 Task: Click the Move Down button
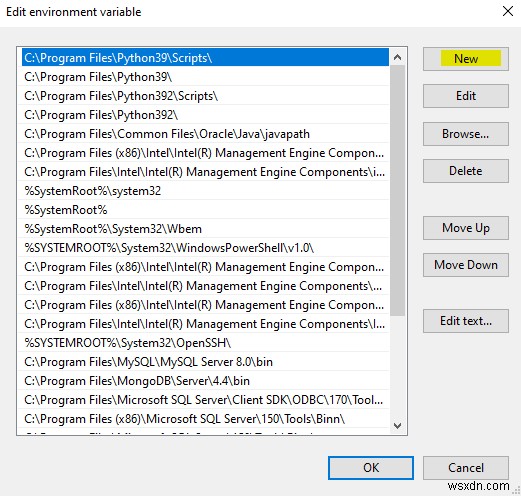(x=466, y=265)
